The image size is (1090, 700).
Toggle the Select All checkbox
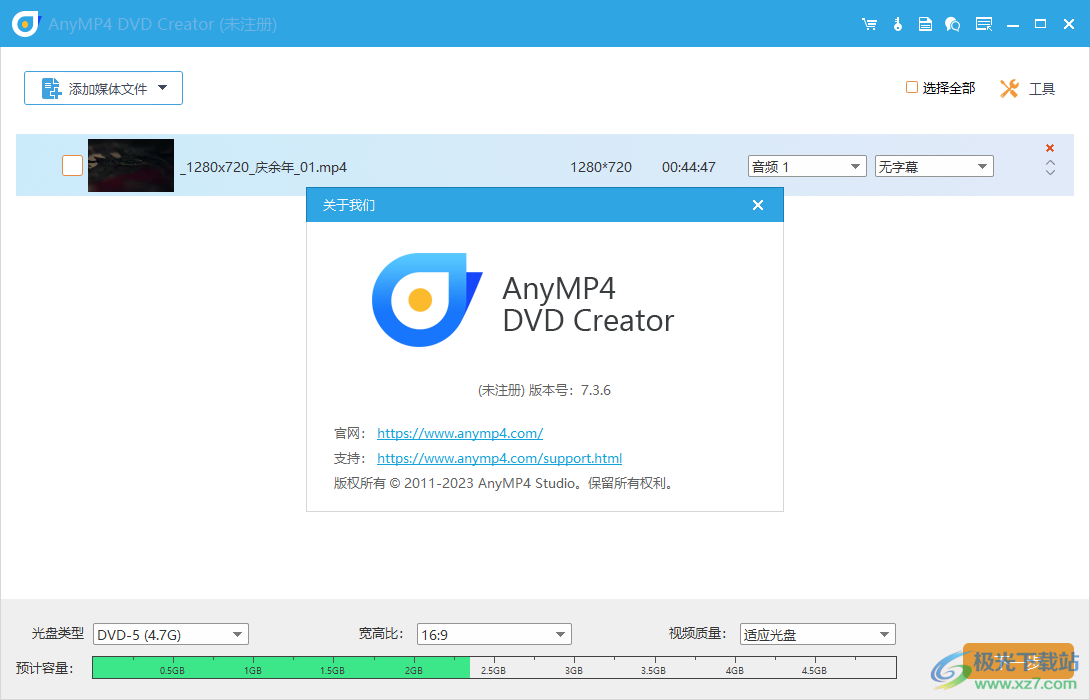click(911, 87)
